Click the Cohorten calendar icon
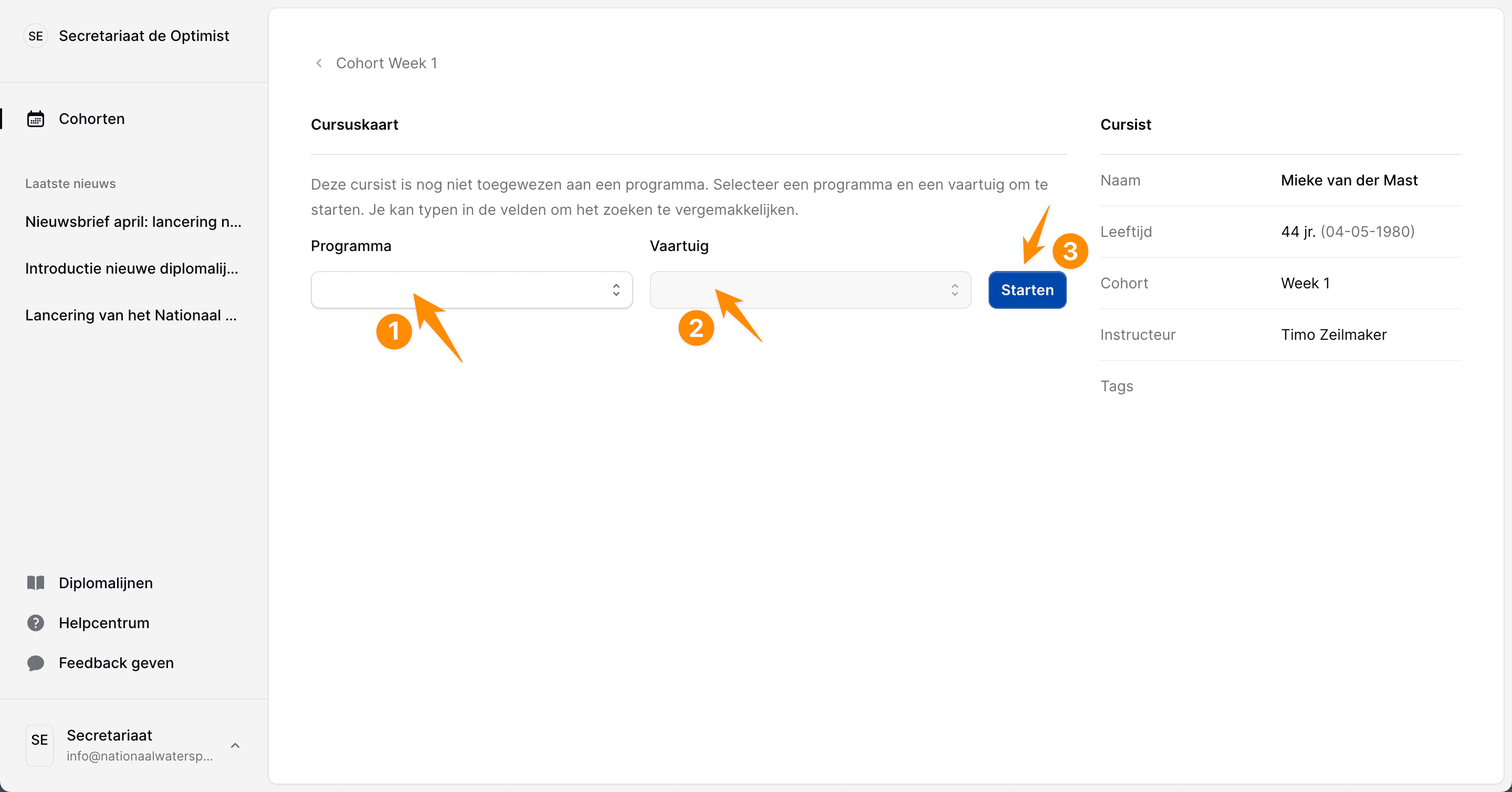The height and width of the screenshot is (792, 1512). click(x=36, y=119)
